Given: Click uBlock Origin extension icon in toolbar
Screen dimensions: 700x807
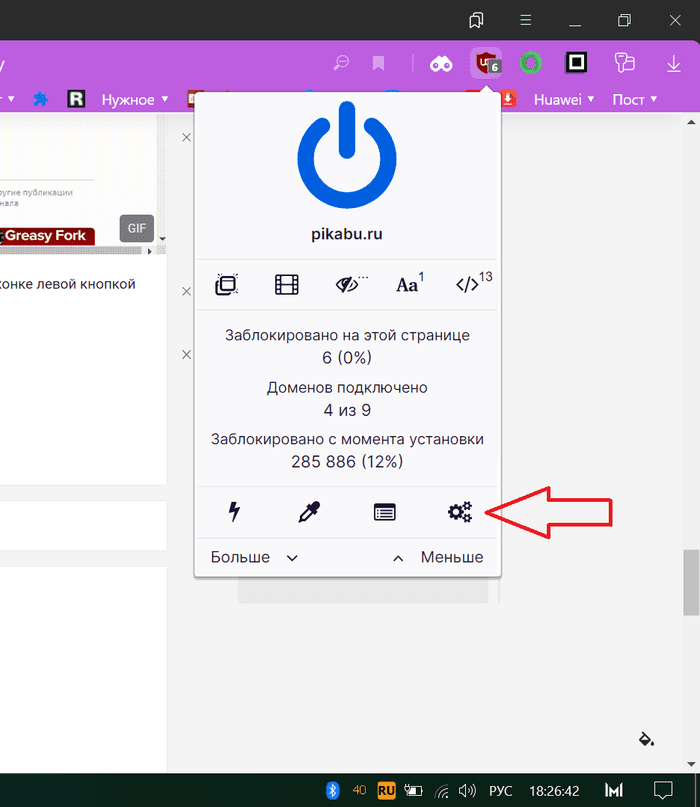Looking at the screenshot, I should (486, 63).
